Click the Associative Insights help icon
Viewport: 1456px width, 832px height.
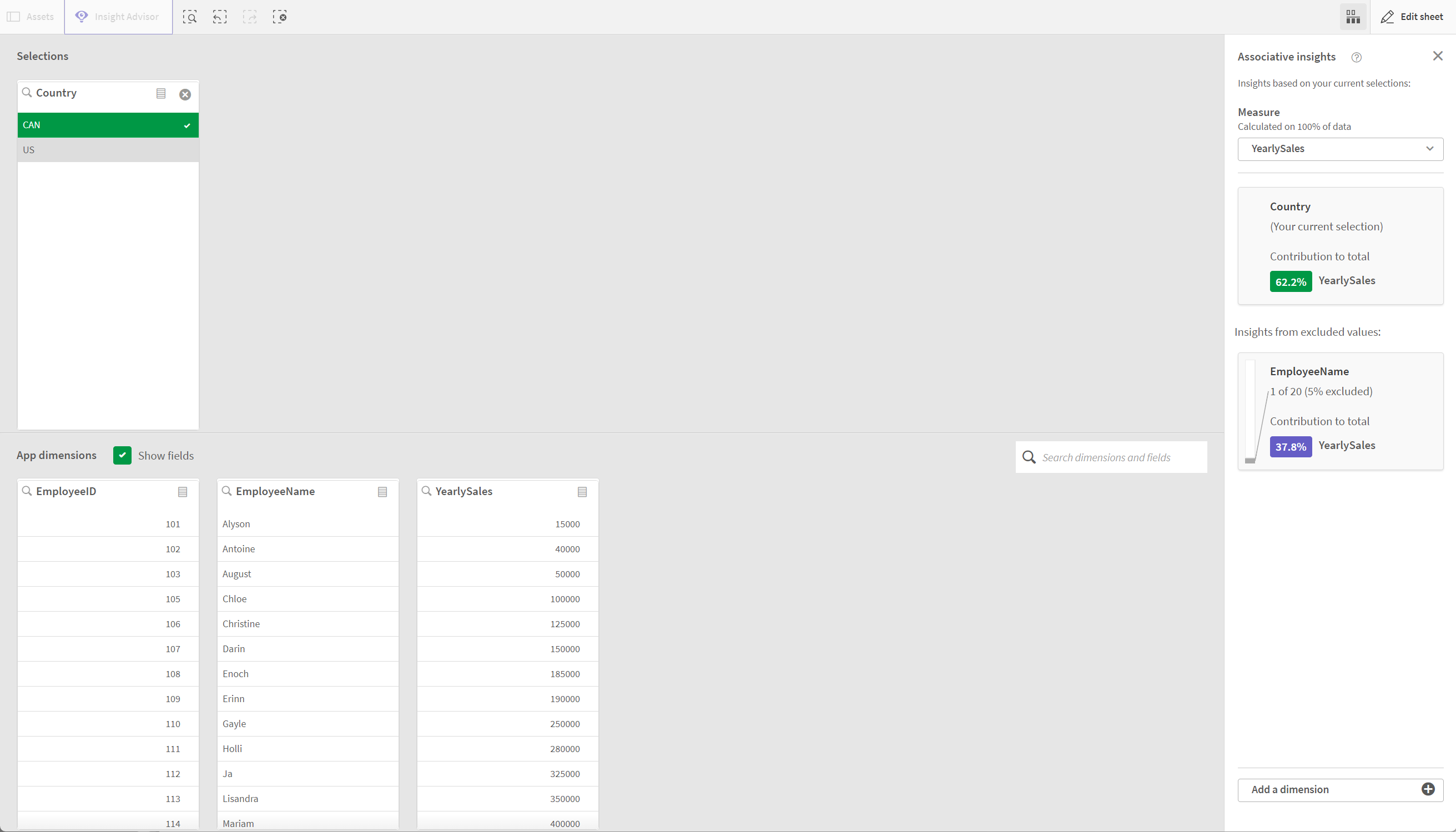click(x=1355, y=56)
